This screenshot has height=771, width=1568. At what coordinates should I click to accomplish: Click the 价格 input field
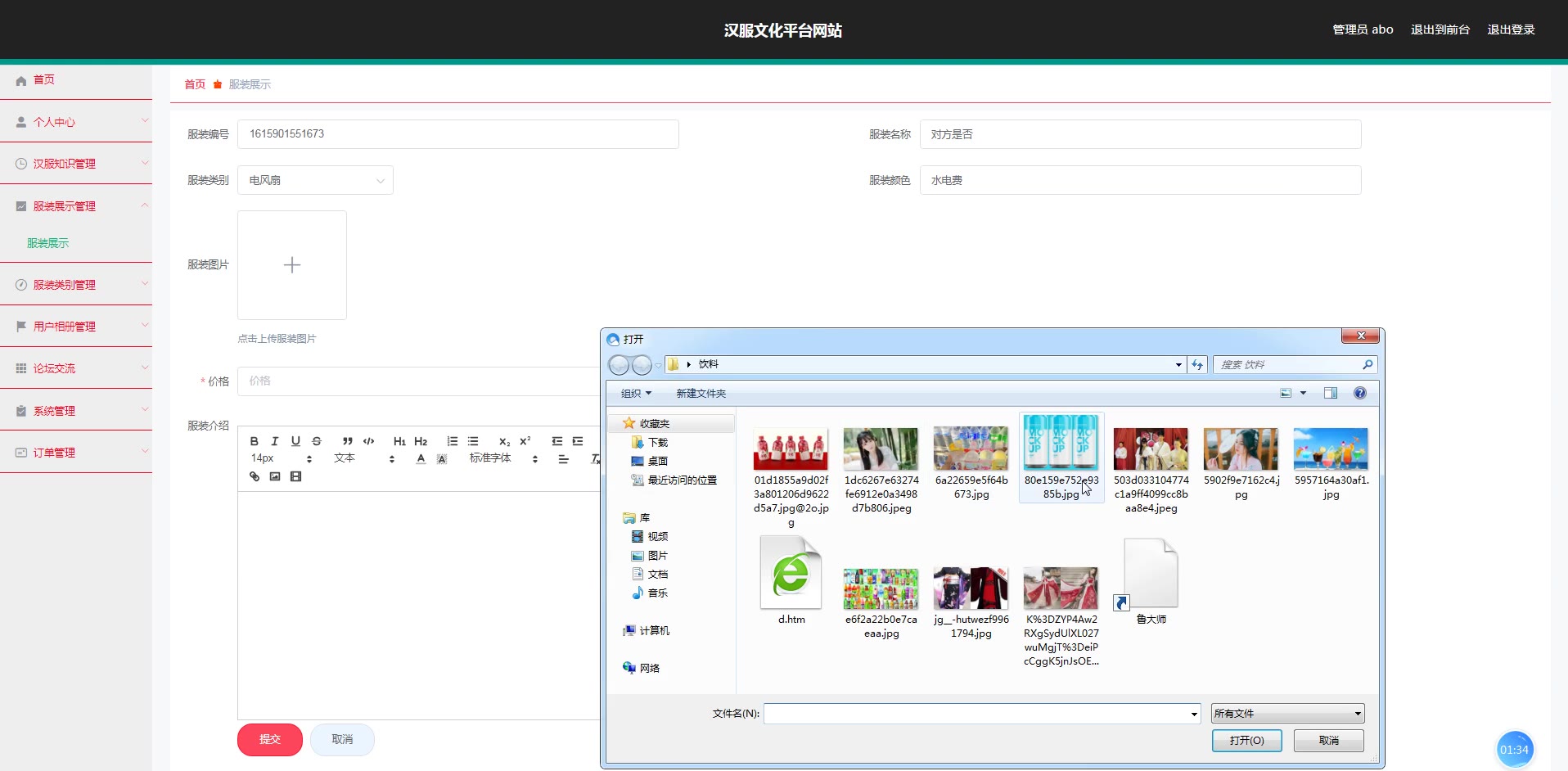coord(419,381)
